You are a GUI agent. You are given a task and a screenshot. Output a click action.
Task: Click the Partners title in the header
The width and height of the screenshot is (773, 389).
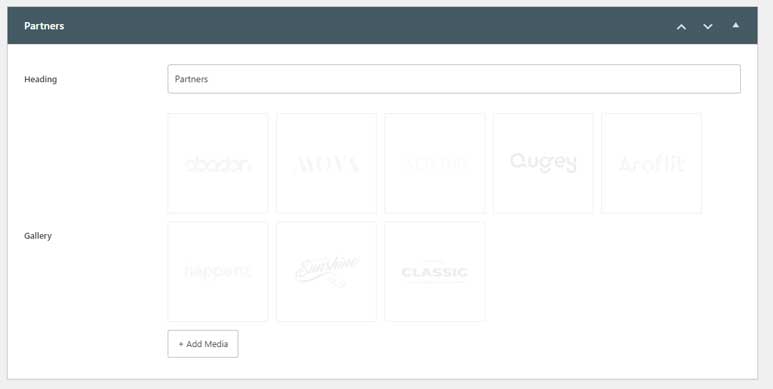point(44,26)
